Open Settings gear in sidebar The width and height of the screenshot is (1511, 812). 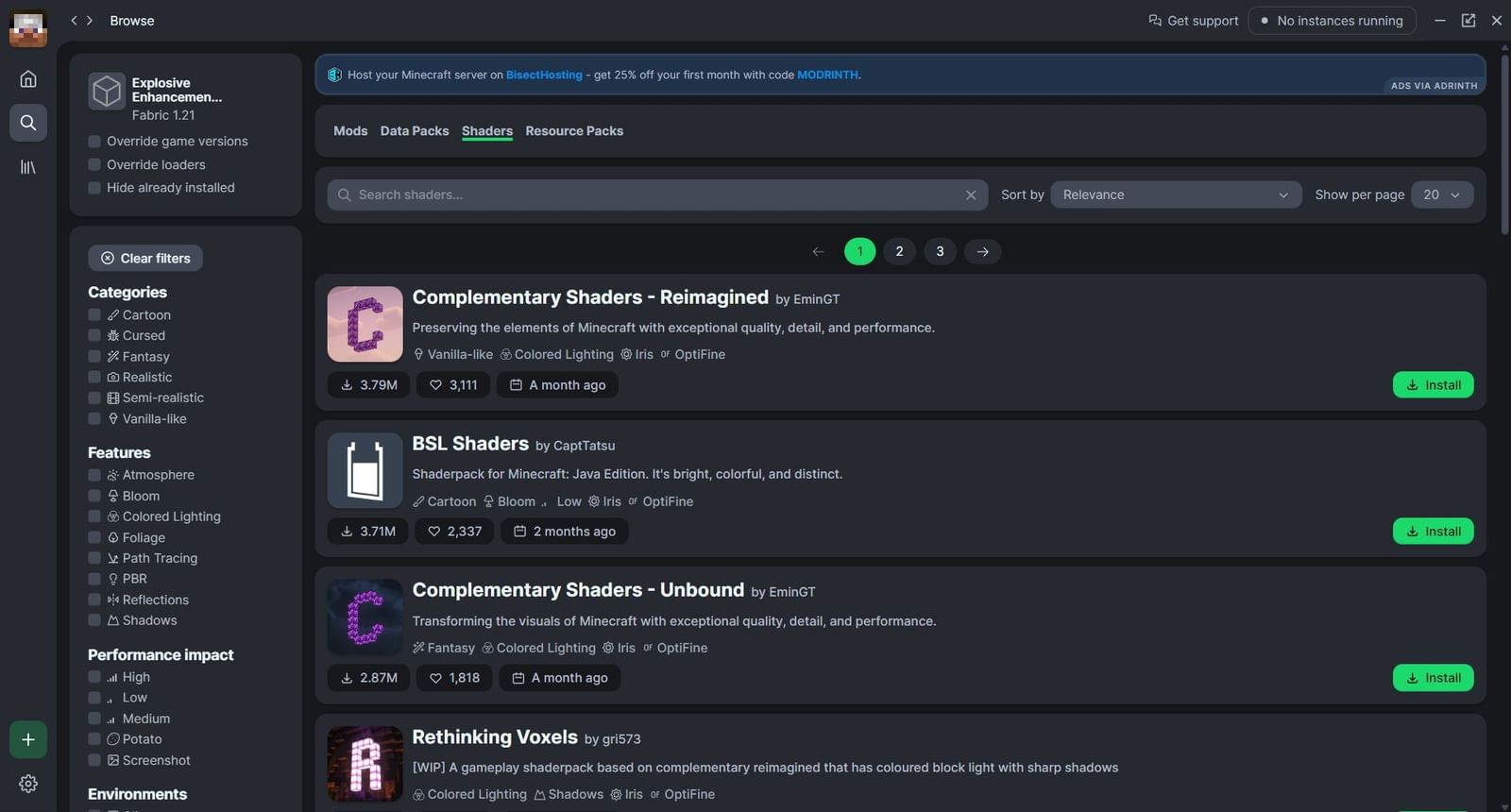click(x=28, y=784)
